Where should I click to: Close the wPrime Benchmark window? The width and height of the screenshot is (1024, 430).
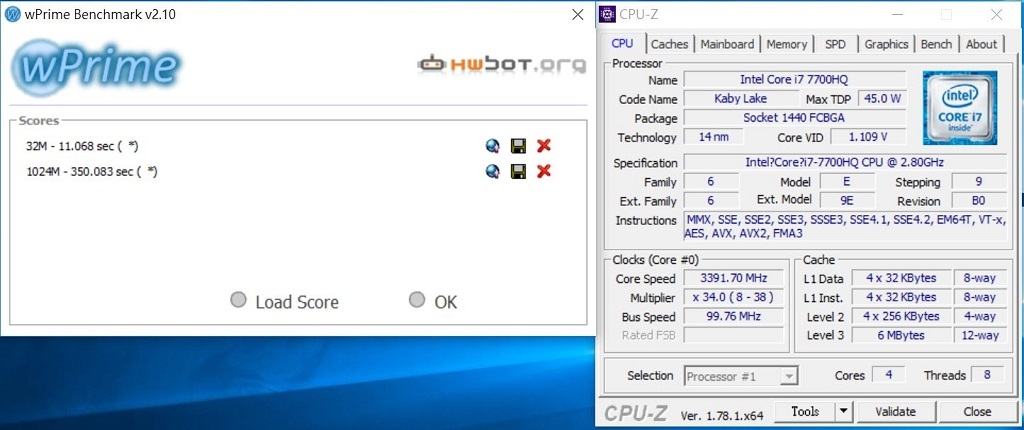tap(578, 14)
